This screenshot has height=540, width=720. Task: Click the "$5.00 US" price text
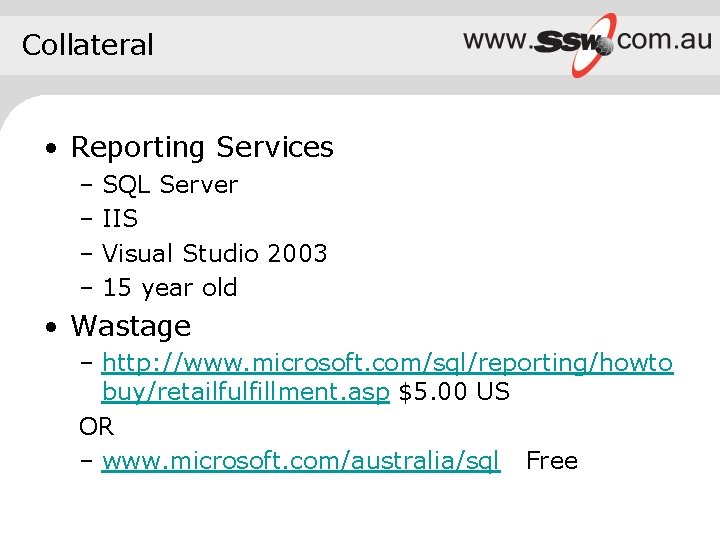[x=454, y=392]
